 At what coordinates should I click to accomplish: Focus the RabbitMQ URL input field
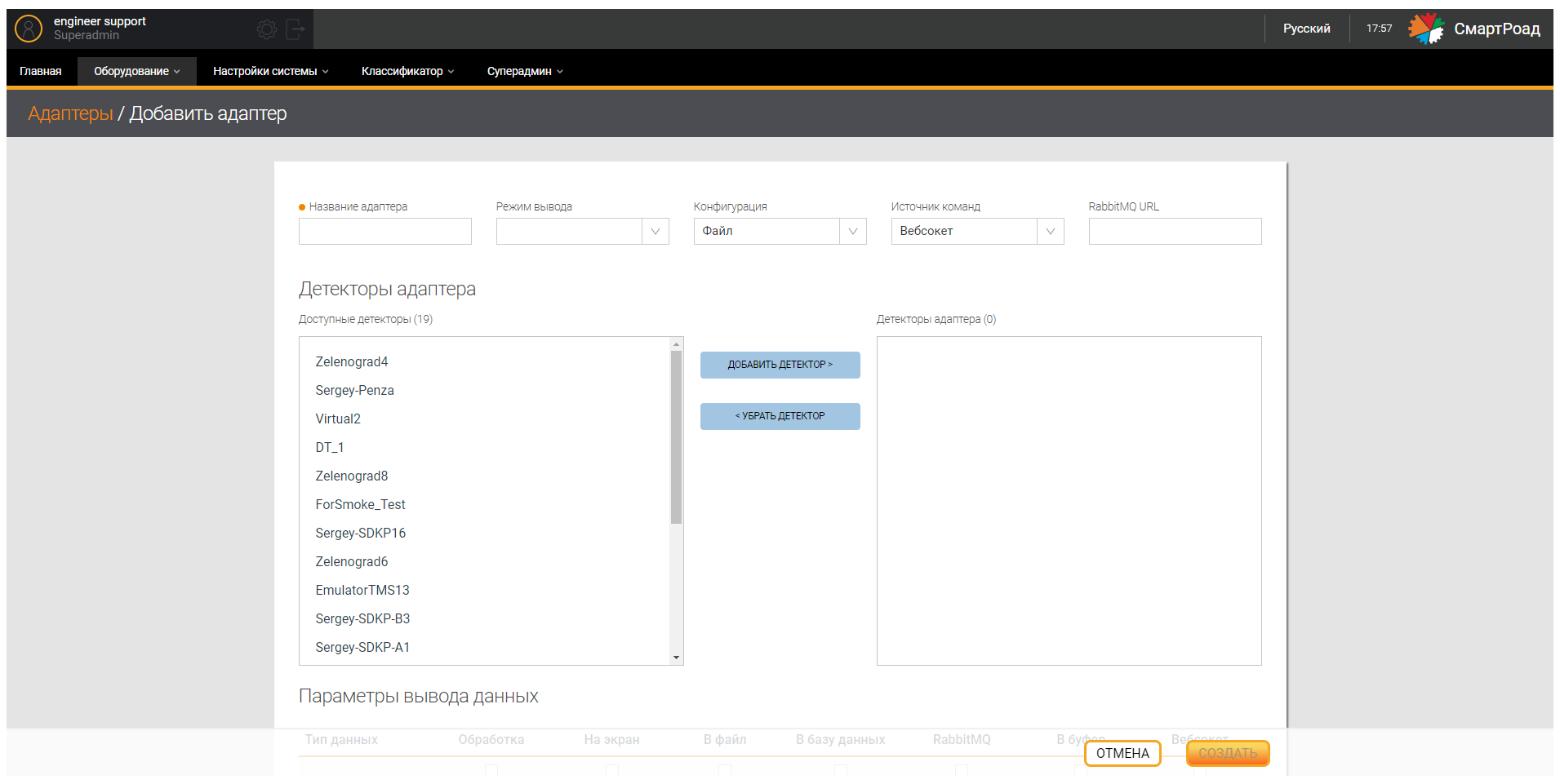point(1176,231)
